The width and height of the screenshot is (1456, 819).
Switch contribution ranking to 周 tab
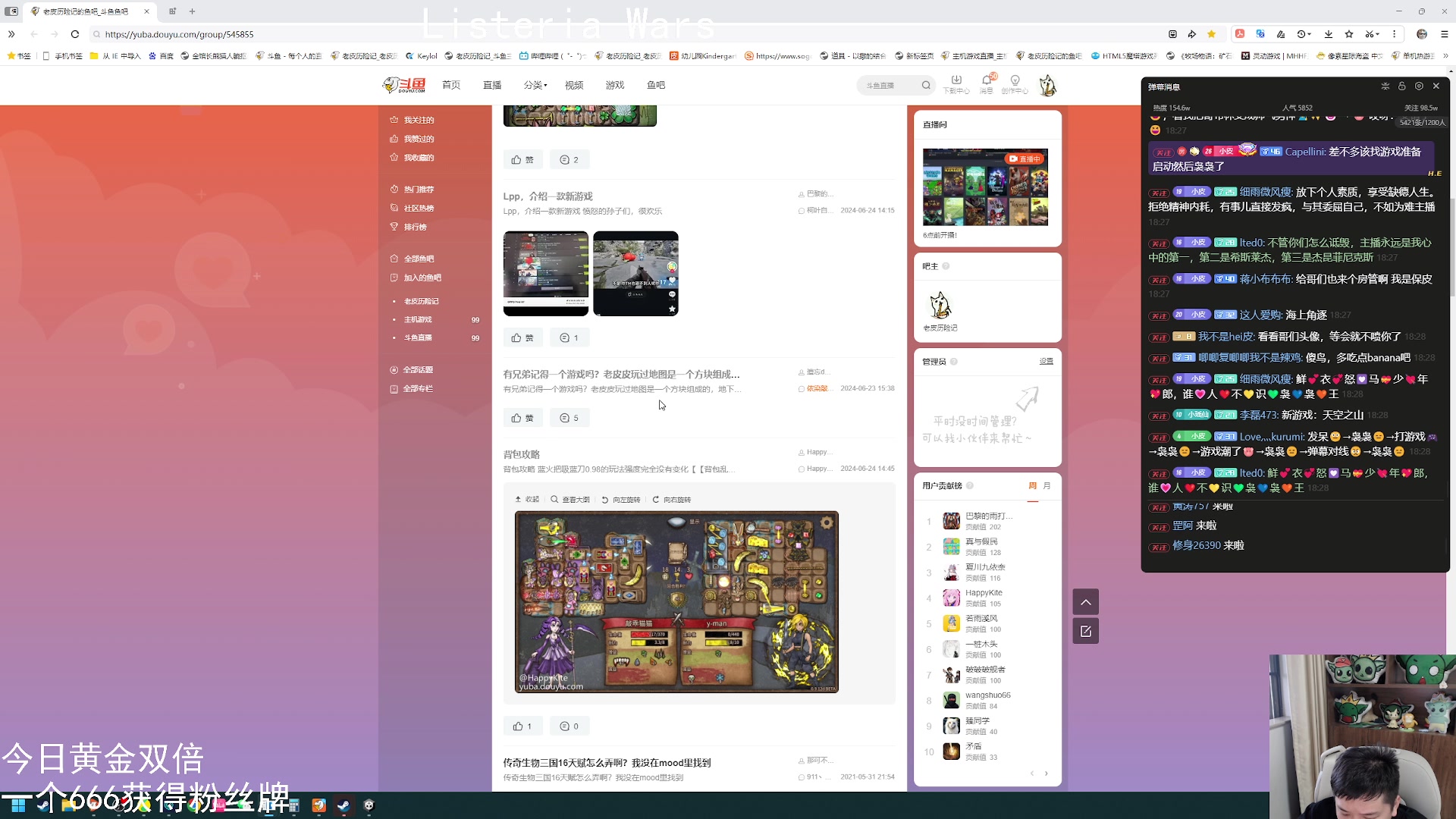1032,486
